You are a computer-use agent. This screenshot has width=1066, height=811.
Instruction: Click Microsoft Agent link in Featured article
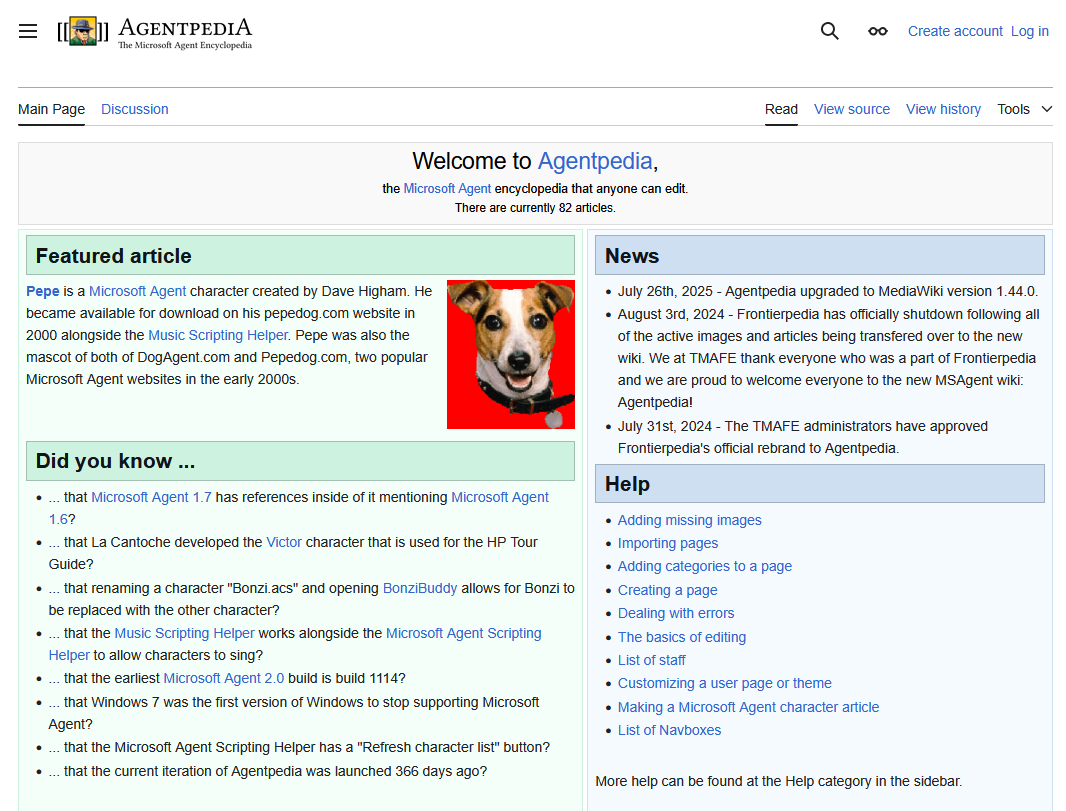(137, 291)
